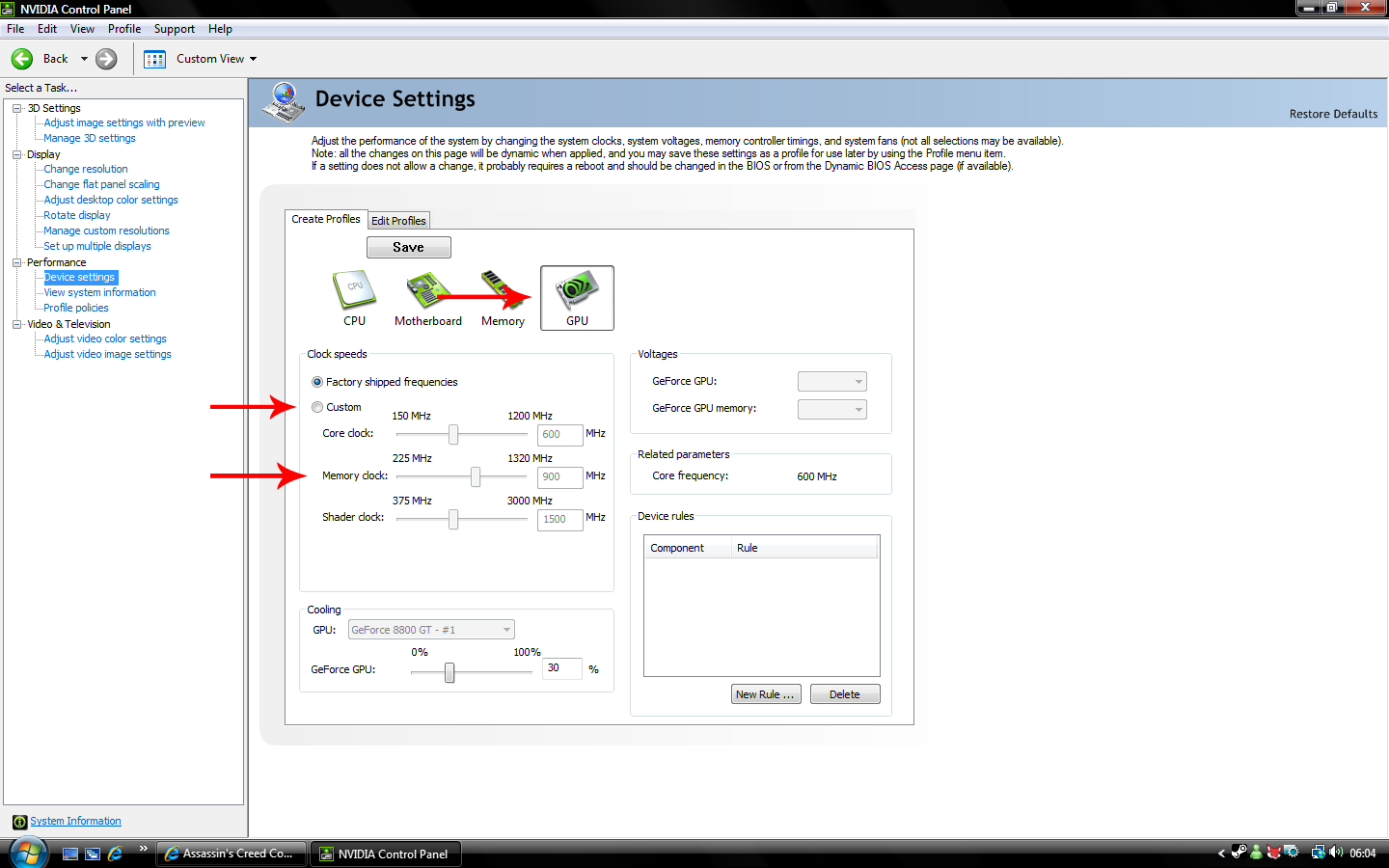The width and height of the screenshot is (1389, 868).
Task: Click the network tray icon
Action: click(1318, 853)
